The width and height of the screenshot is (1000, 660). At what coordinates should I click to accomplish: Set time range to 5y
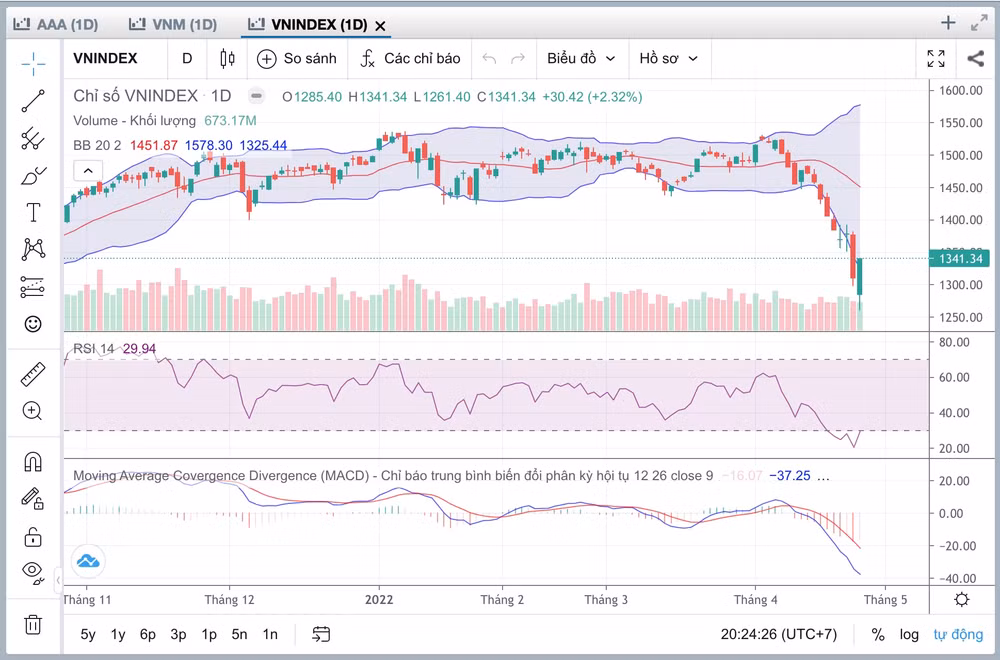tap(88, 634)
